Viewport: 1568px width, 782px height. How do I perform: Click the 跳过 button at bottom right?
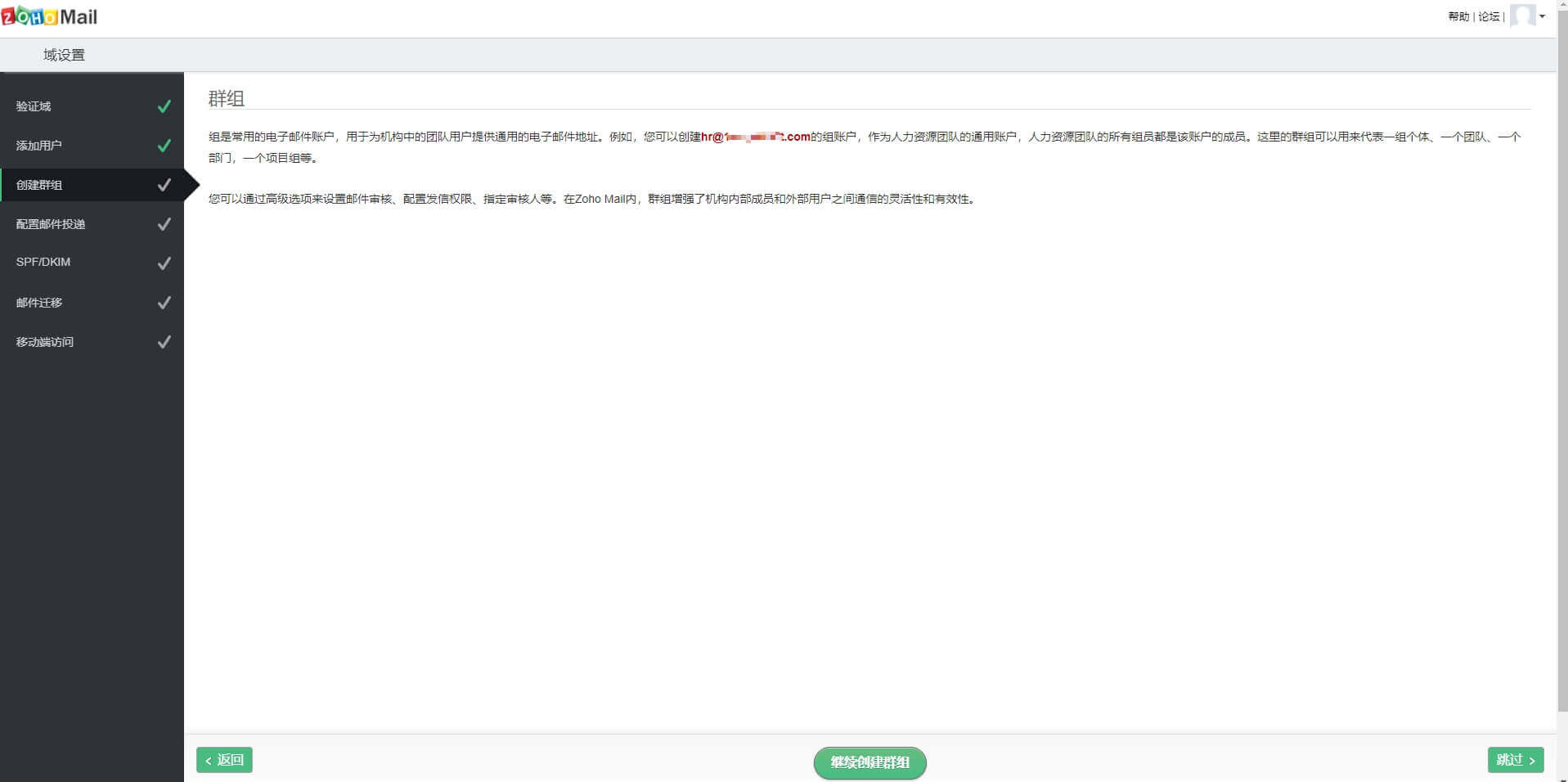[1515, 759]
